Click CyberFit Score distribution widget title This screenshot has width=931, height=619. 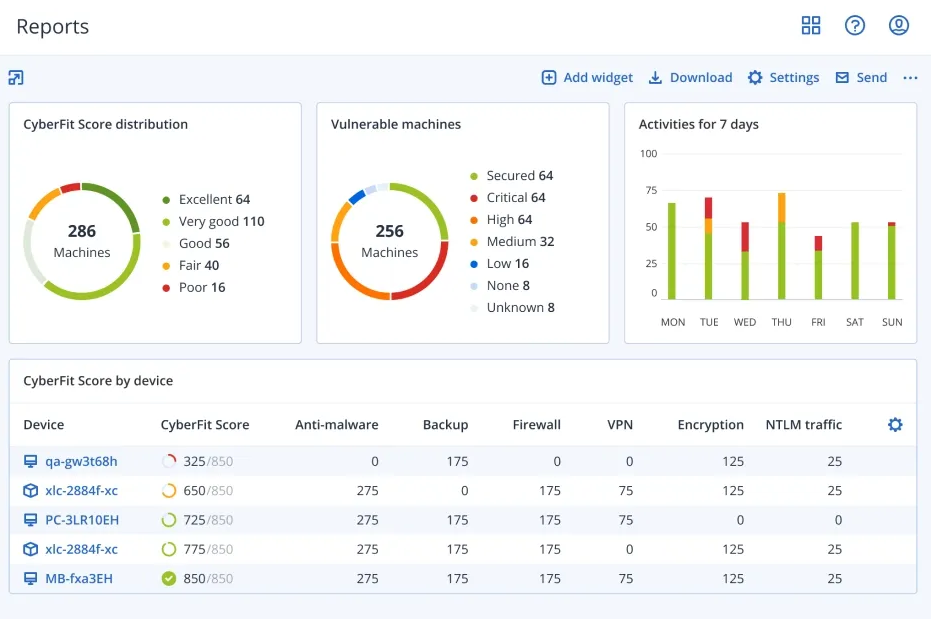pos(106,125)
